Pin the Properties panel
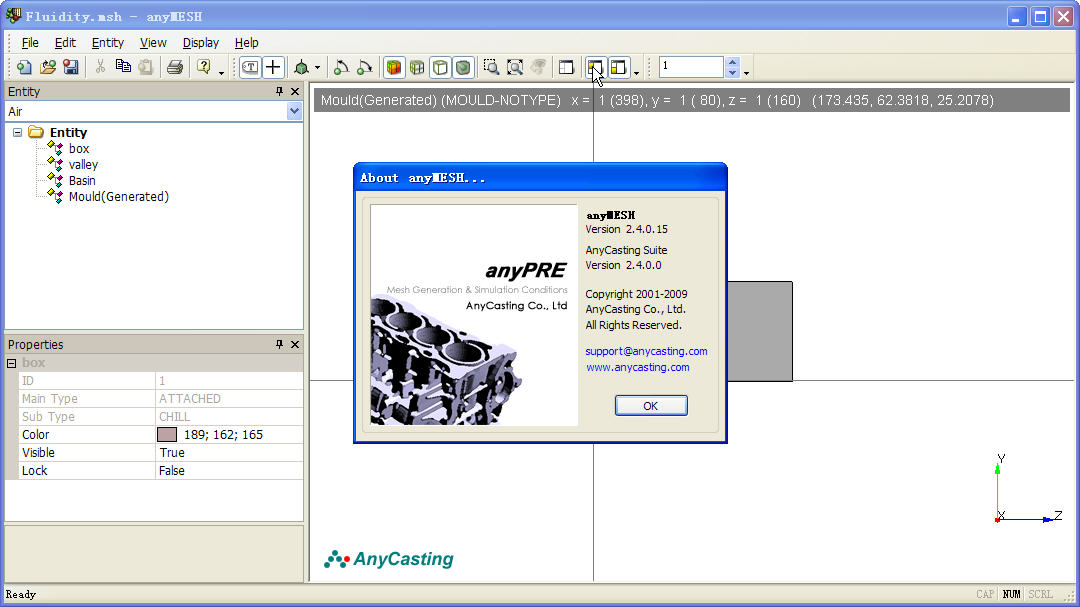Screen dimensions: 1080x607 (x=279, y=344)
